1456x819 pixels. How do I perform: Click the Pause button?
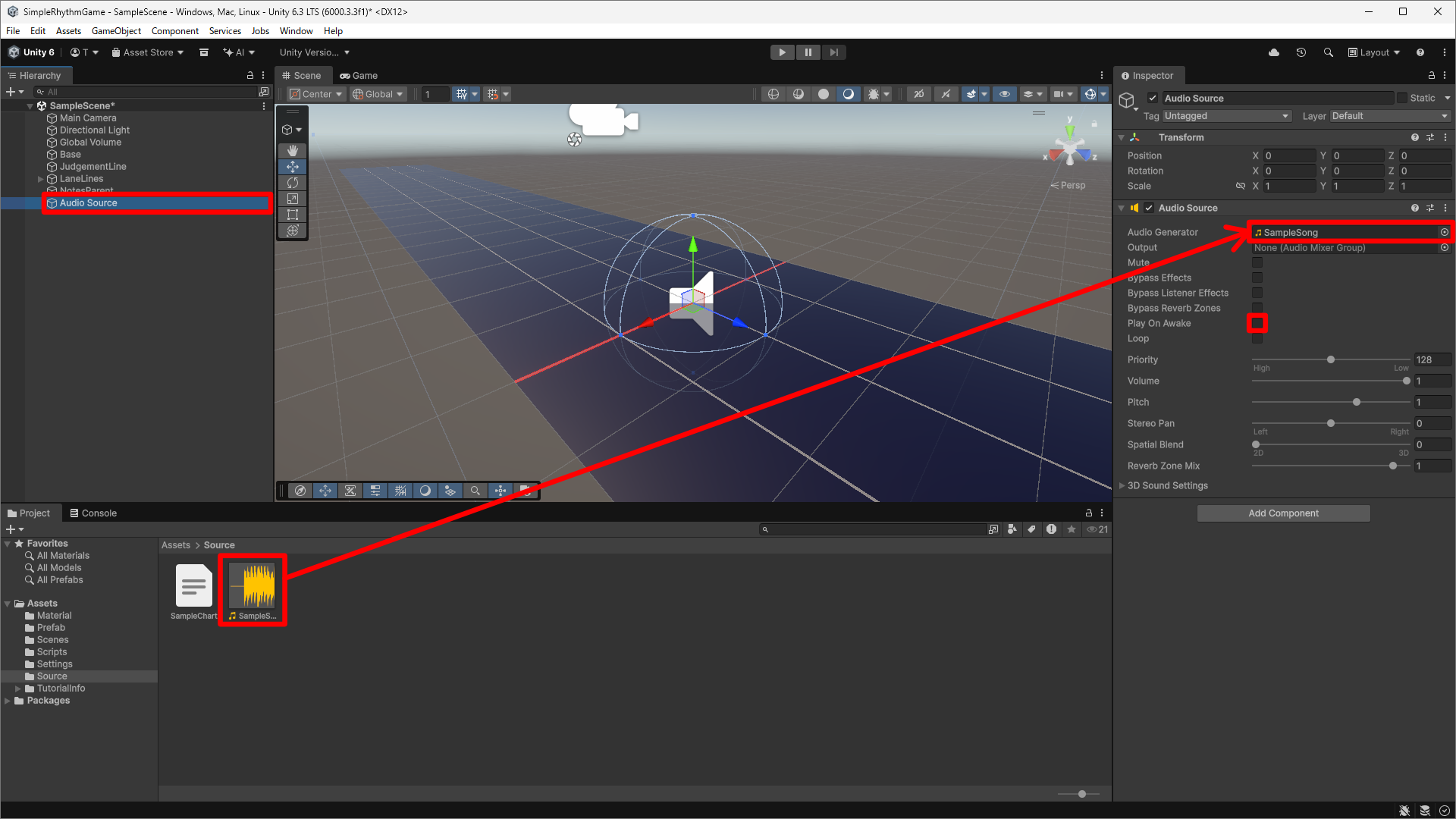(x=808, y=52)
